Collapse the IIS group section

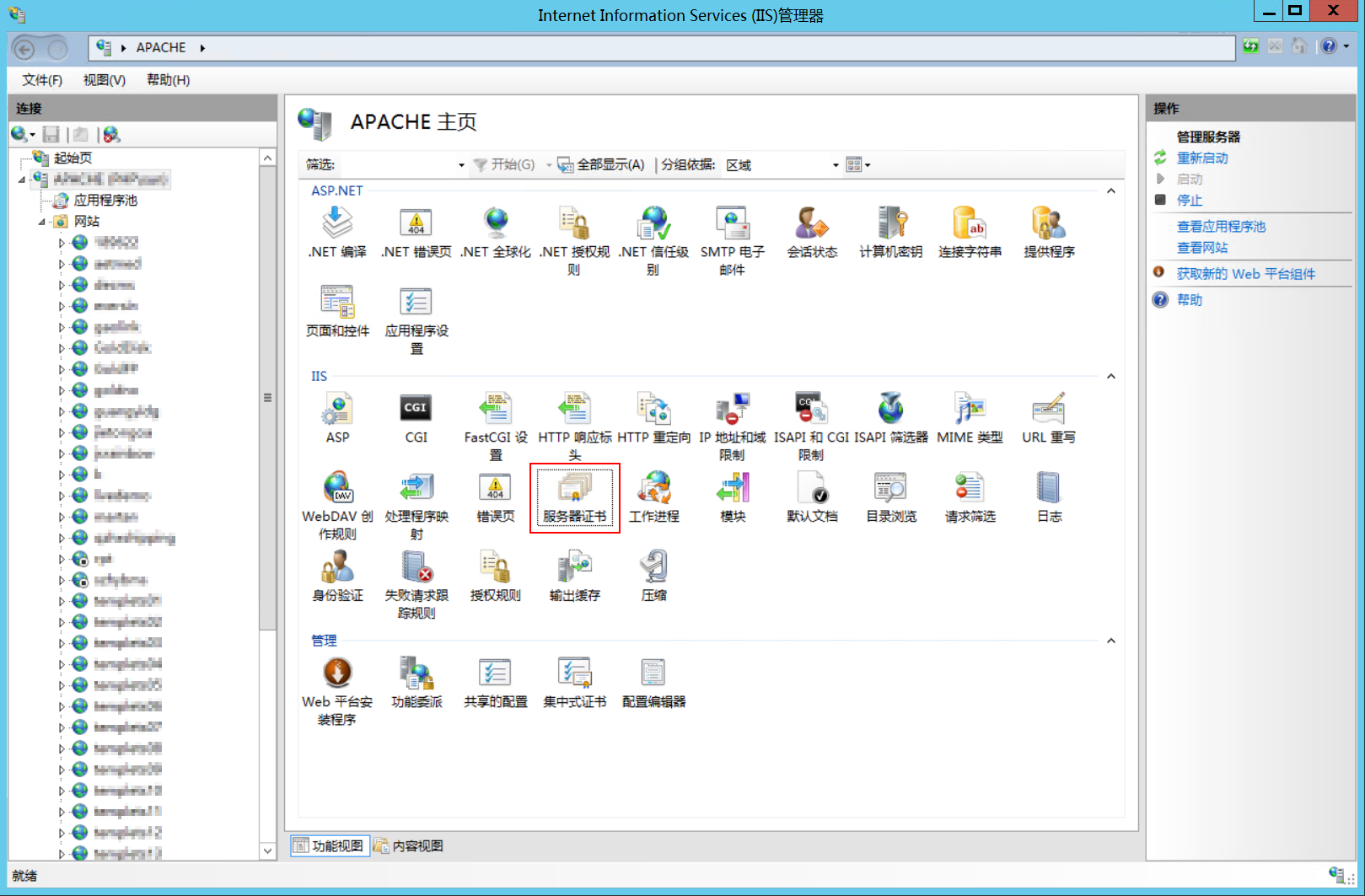[1111, 376]
